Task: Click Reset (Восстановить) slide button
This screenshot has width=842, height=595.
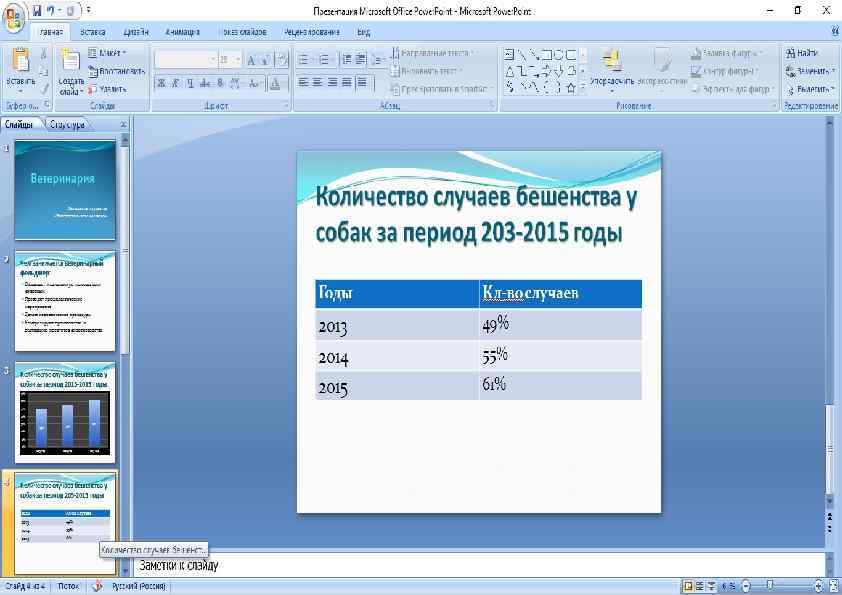Action: pyautogui.click(x=117, y=71)
